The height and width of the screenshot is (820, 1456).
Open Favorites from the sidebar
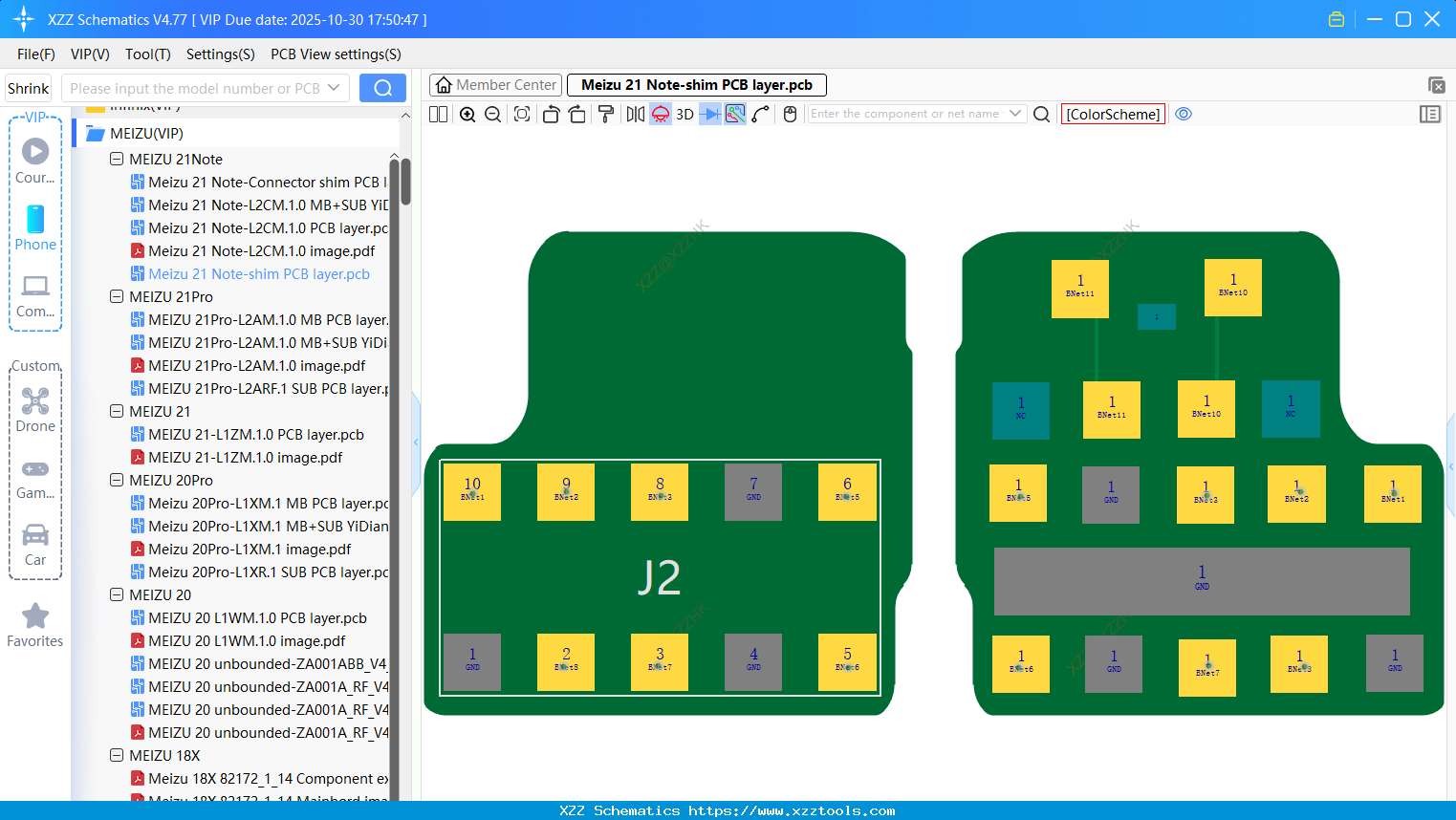pyautogui.click(x=35, y=626)
